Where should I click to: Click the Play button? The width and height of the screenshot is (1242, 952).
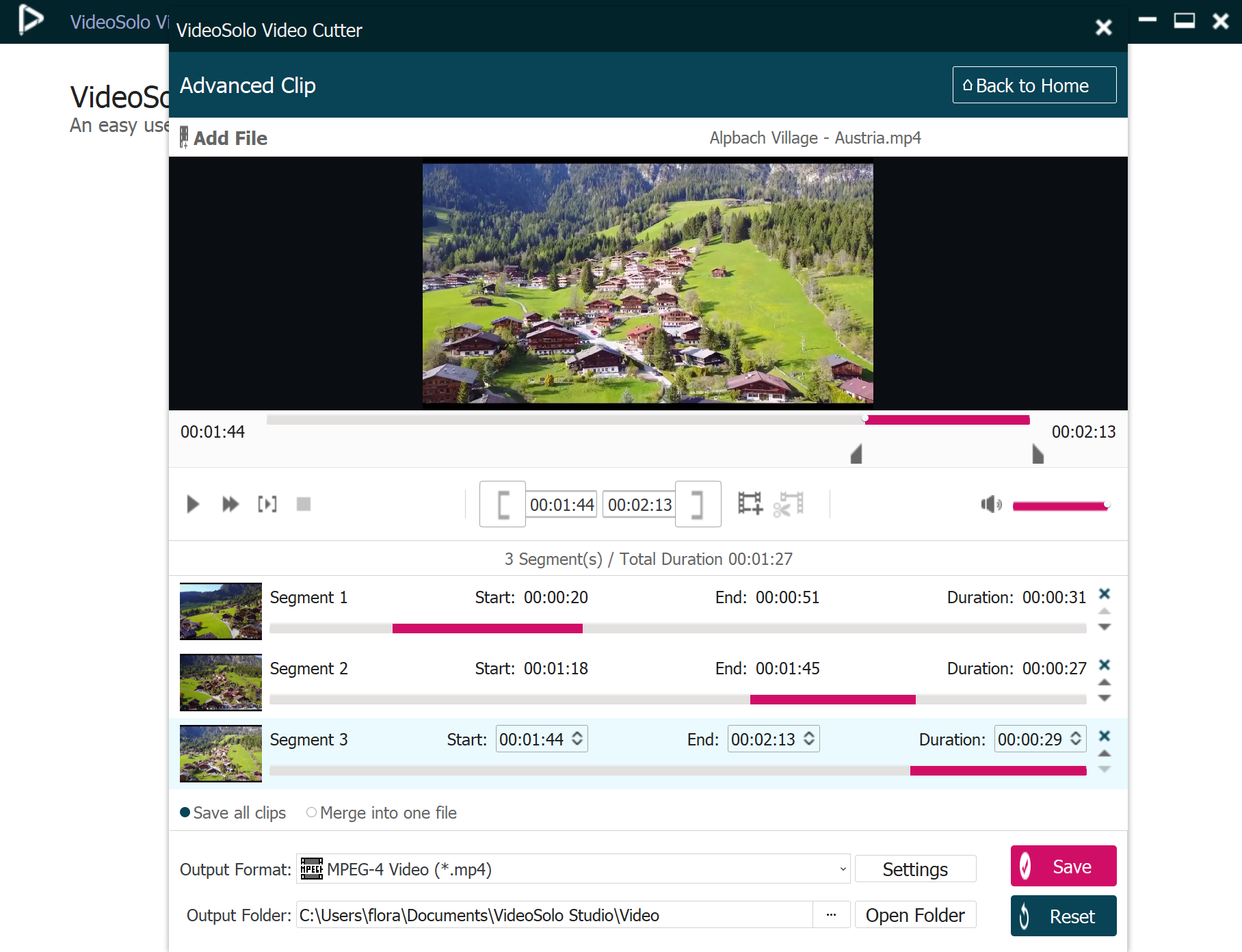point(193,504)
